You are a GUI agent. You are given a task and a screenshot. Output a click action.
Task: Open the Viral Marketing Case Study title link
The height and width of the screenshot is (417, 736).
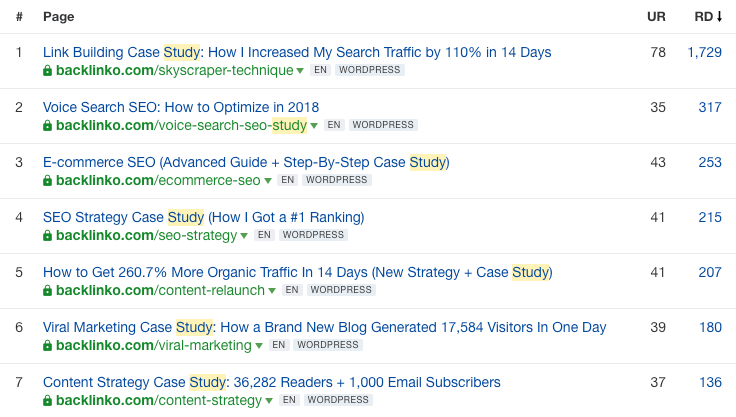pos(324,327)
